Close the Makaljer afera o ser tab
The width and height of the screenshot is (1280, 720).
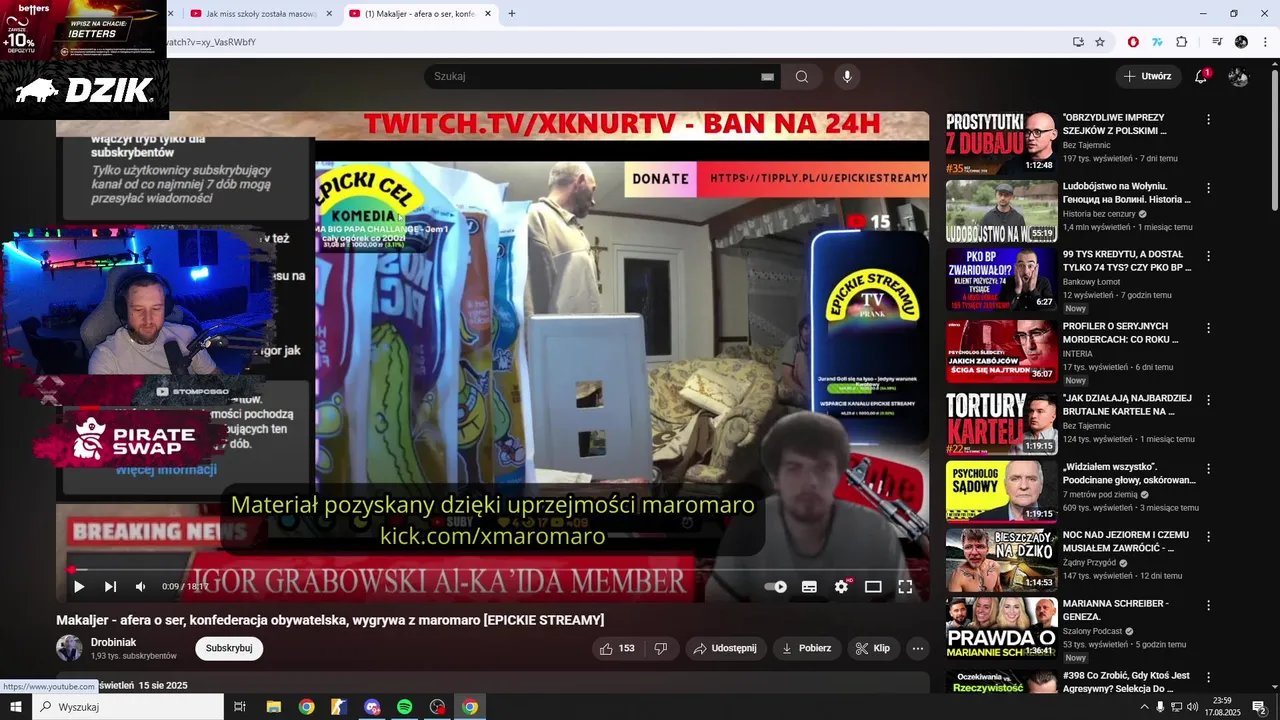488,14
